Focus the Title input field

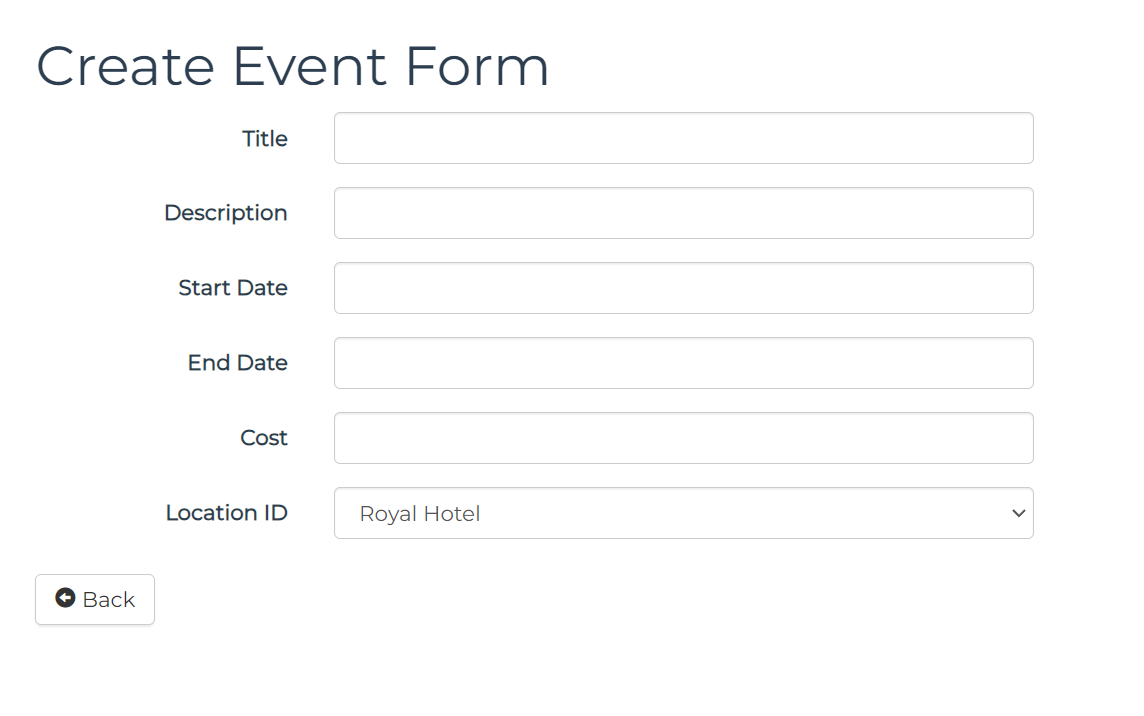(684, 138)
